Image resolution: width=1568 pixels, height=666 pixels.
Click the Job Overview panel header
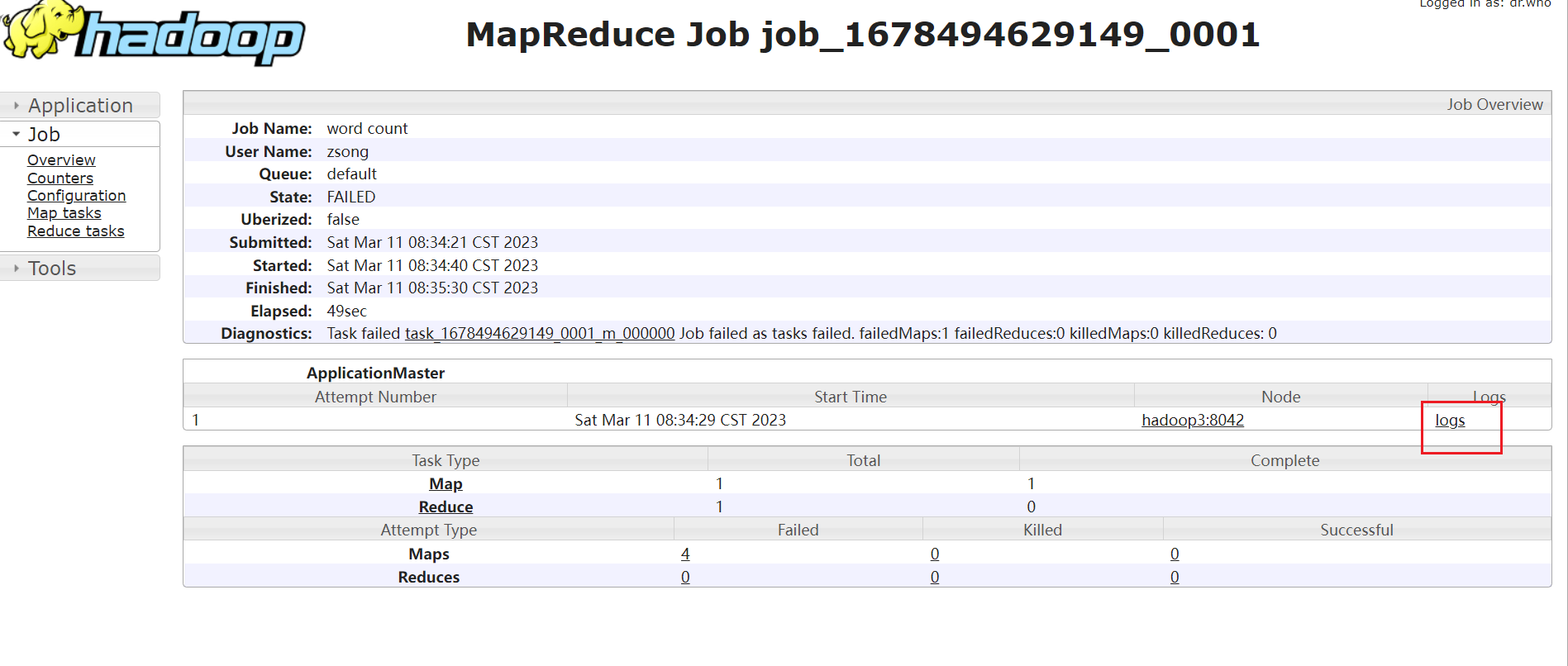(867, 104)
